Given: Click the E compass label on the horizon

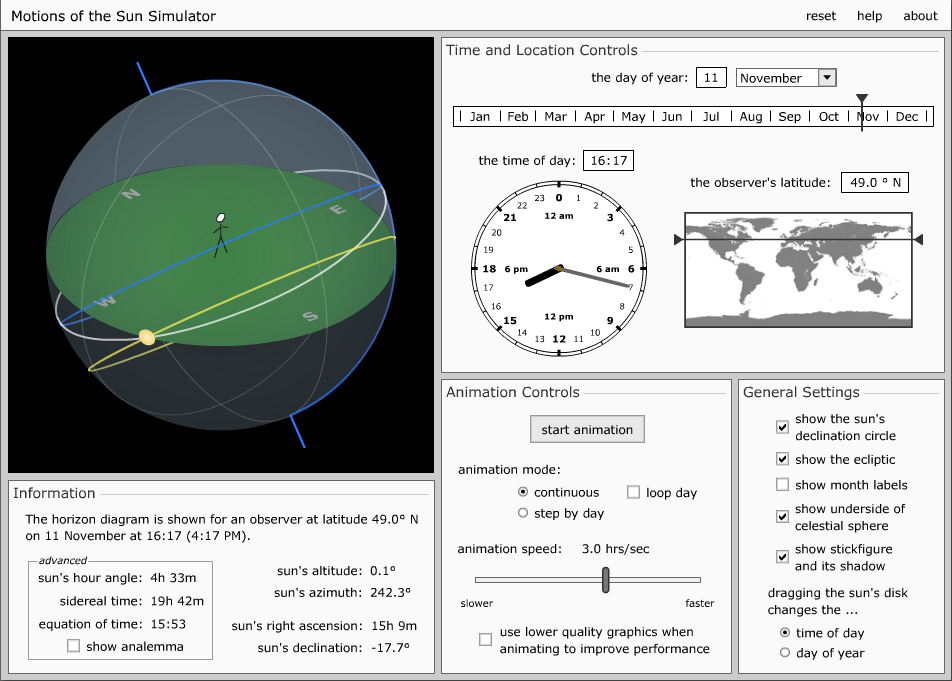Looking at the screenshot, I should (x=338, y=209).
